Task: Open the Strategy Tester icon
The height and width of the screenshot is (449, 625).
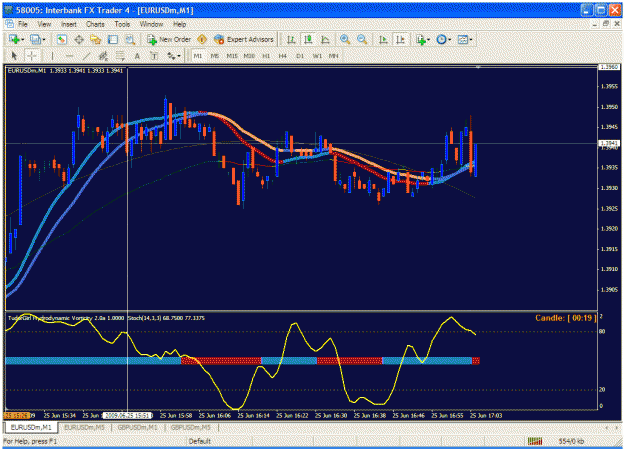Action: [x=130, y=39]
